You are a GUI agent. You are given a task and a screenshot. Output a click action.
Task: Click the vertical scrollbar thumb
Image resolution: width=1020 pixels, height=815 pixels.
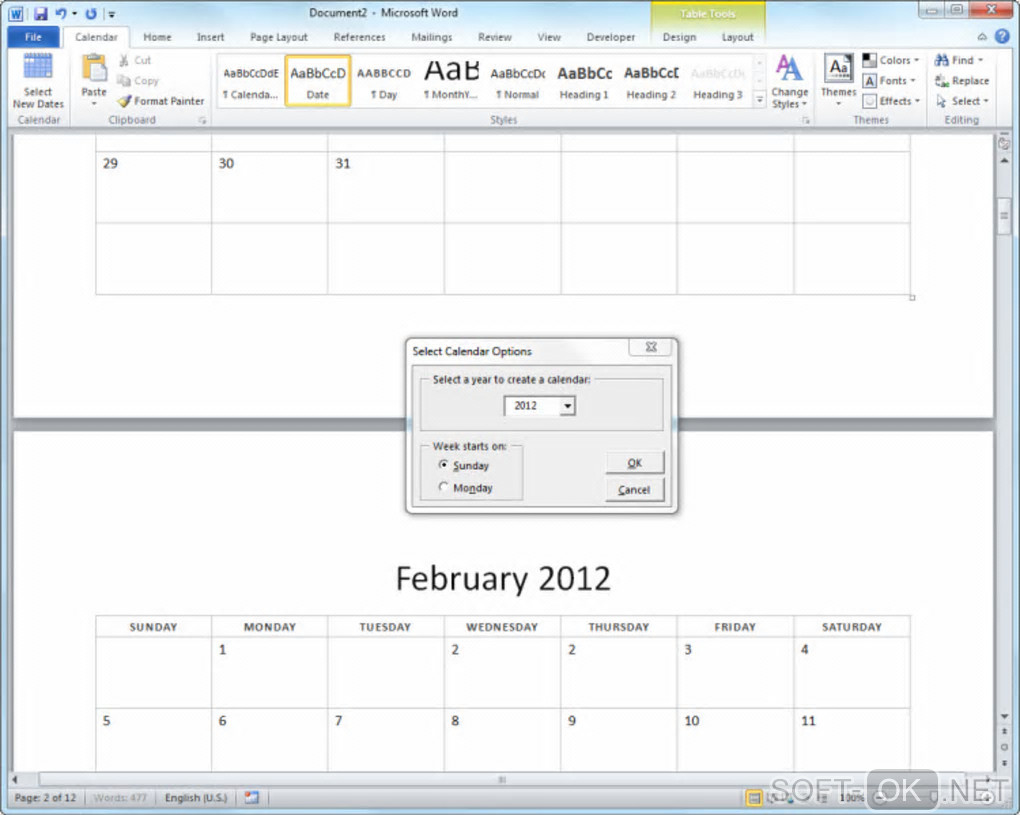(1004, 215)
